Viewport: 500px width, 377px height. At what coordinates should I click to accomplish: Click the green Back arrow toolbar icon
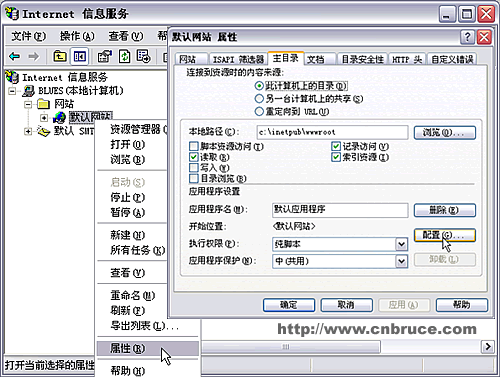[x=14, y=56]
